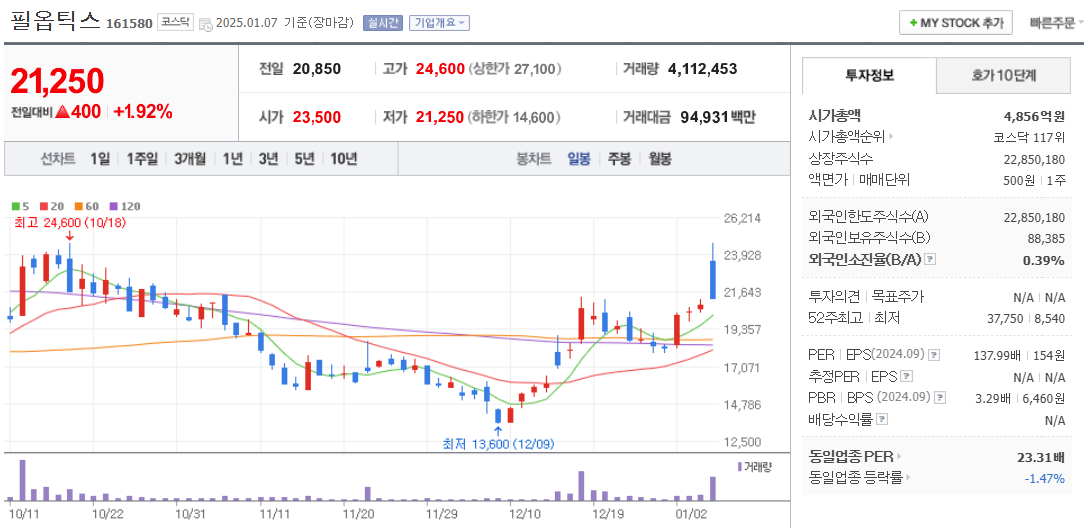Click the help icon next to PBR BPS (2024.09)
The height and width of the screenshot is (528, 1085).
940,398
